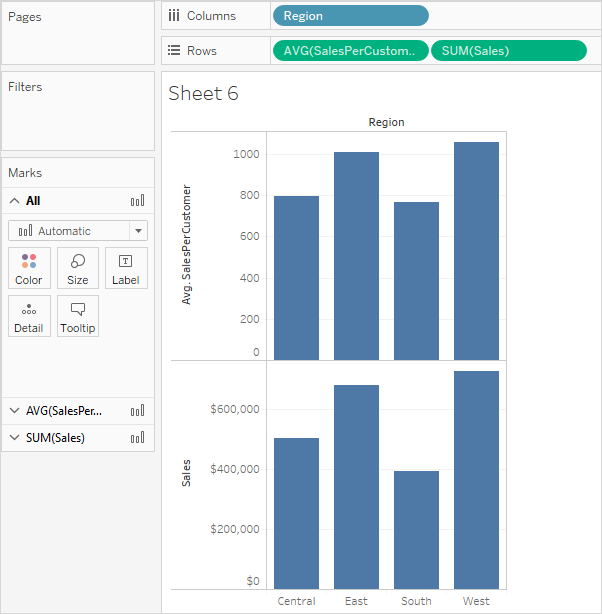Viewport: 602px width, 614px height.
Task: Click the West bar in Sales chart
Action: coord(476,480)
